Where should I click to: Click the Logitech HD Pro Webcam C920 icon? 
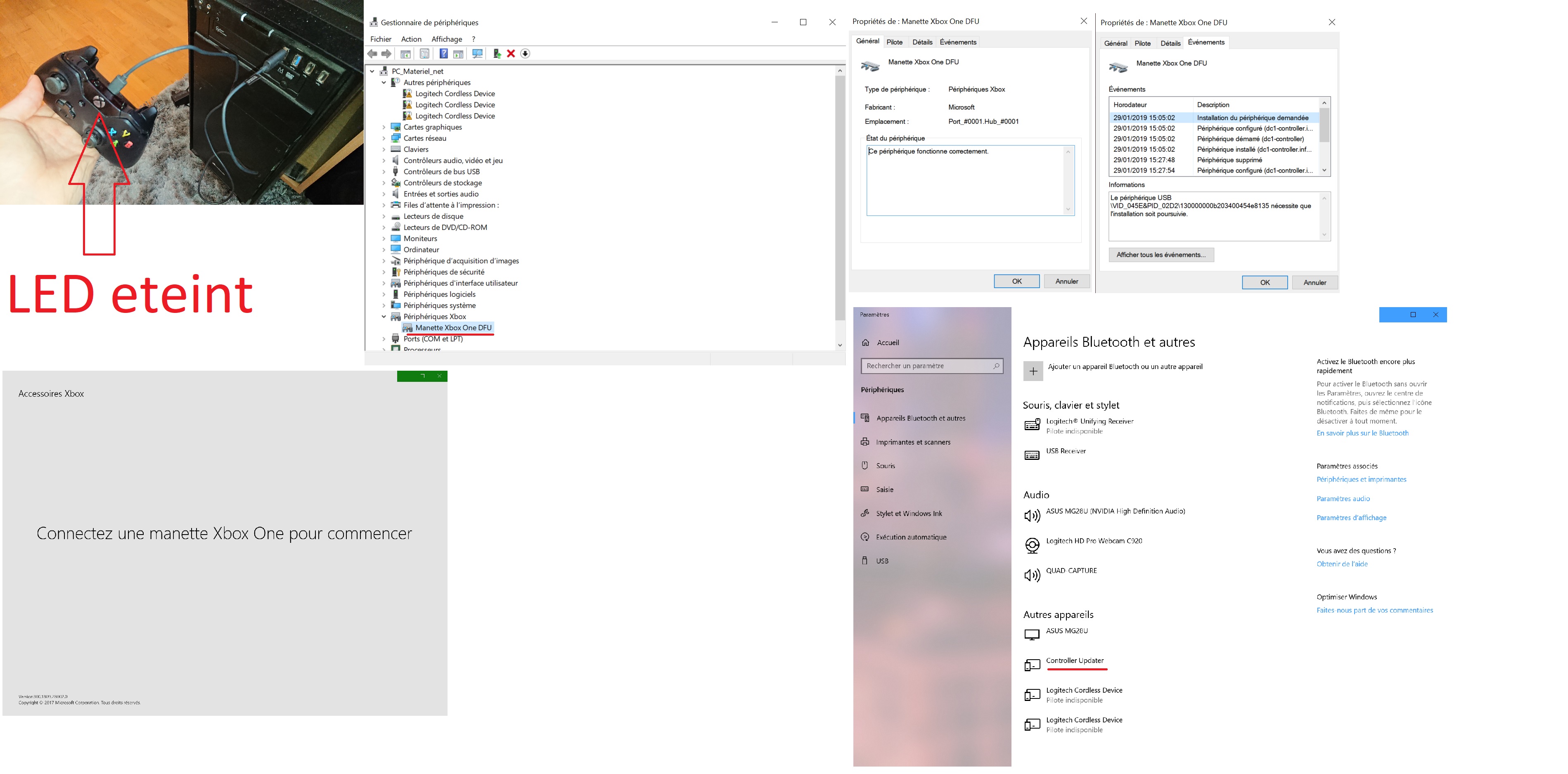tap(1033, 546)
